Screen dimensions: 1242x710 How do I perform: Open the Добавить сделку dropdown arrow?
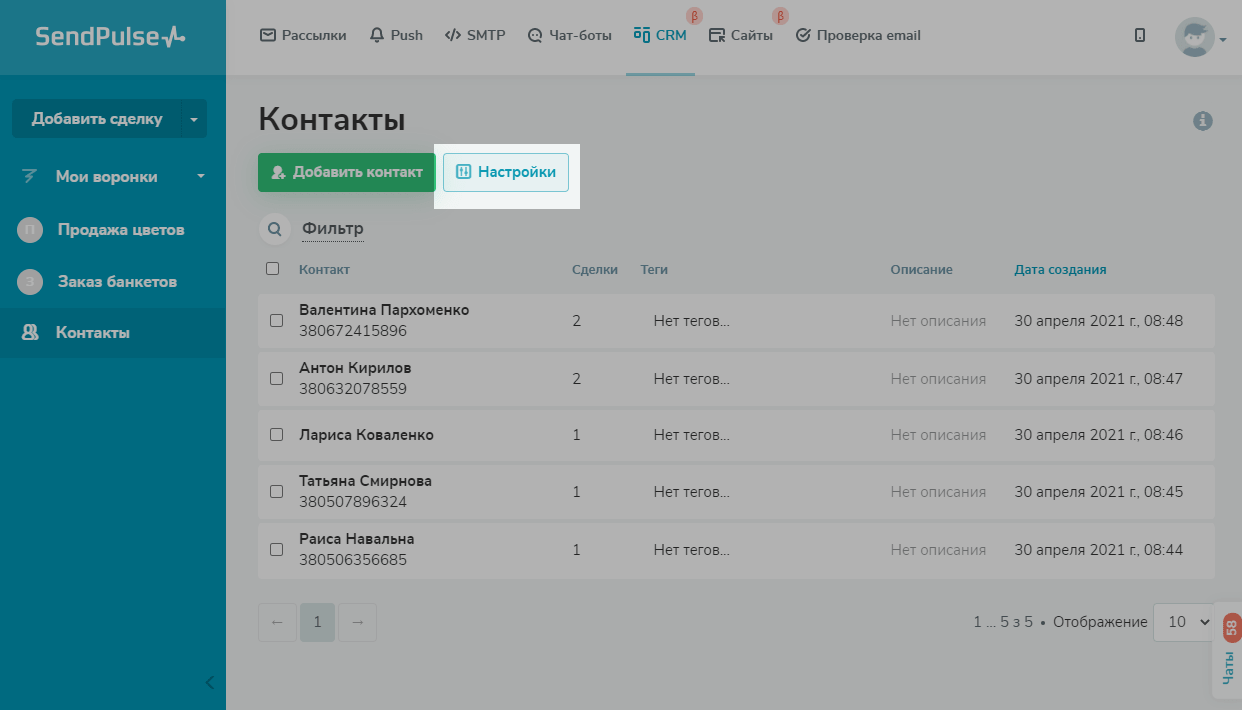[x=193, y=119]
